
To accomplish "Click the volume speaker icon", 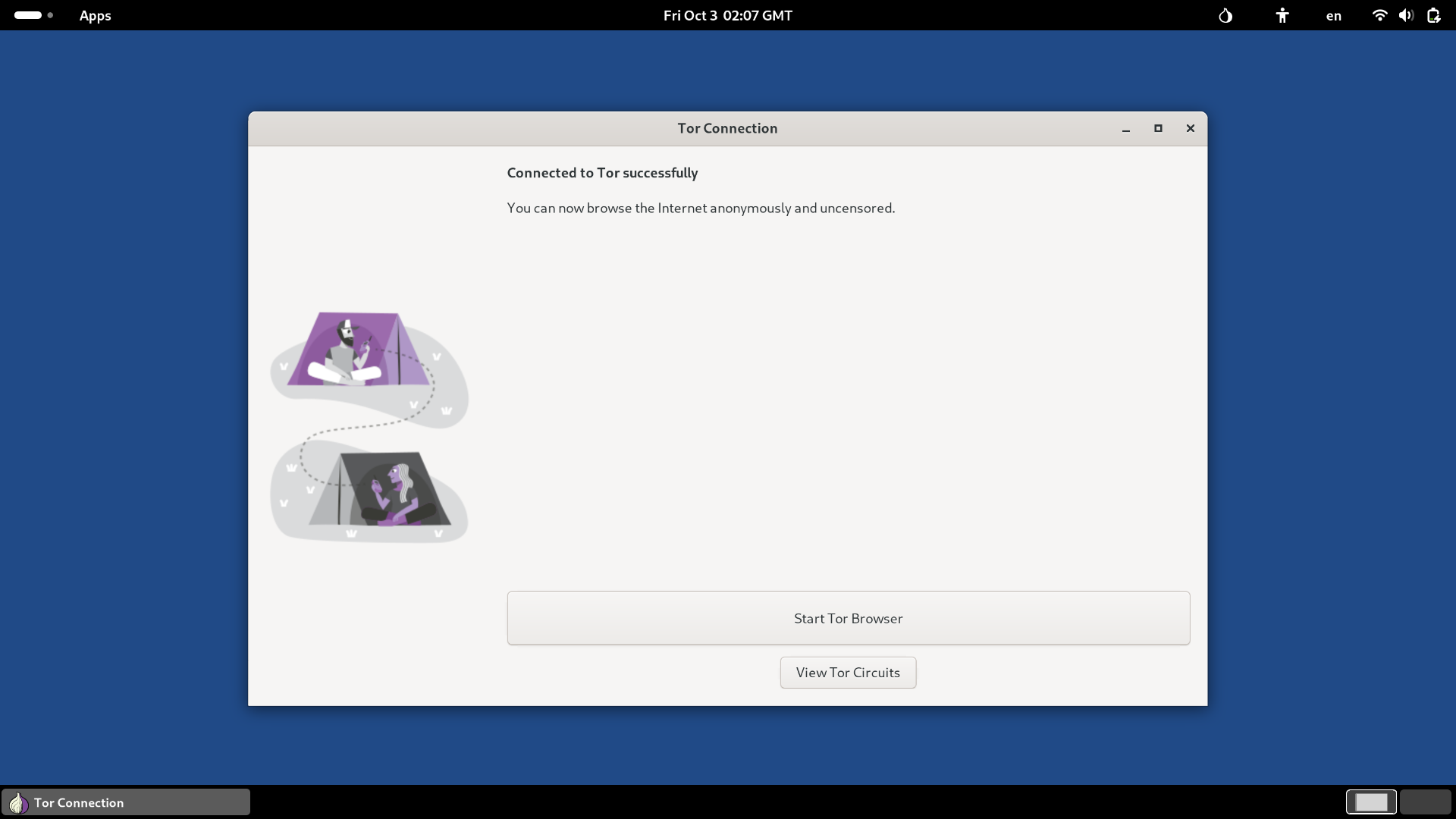I will (x=1406, y=15).
